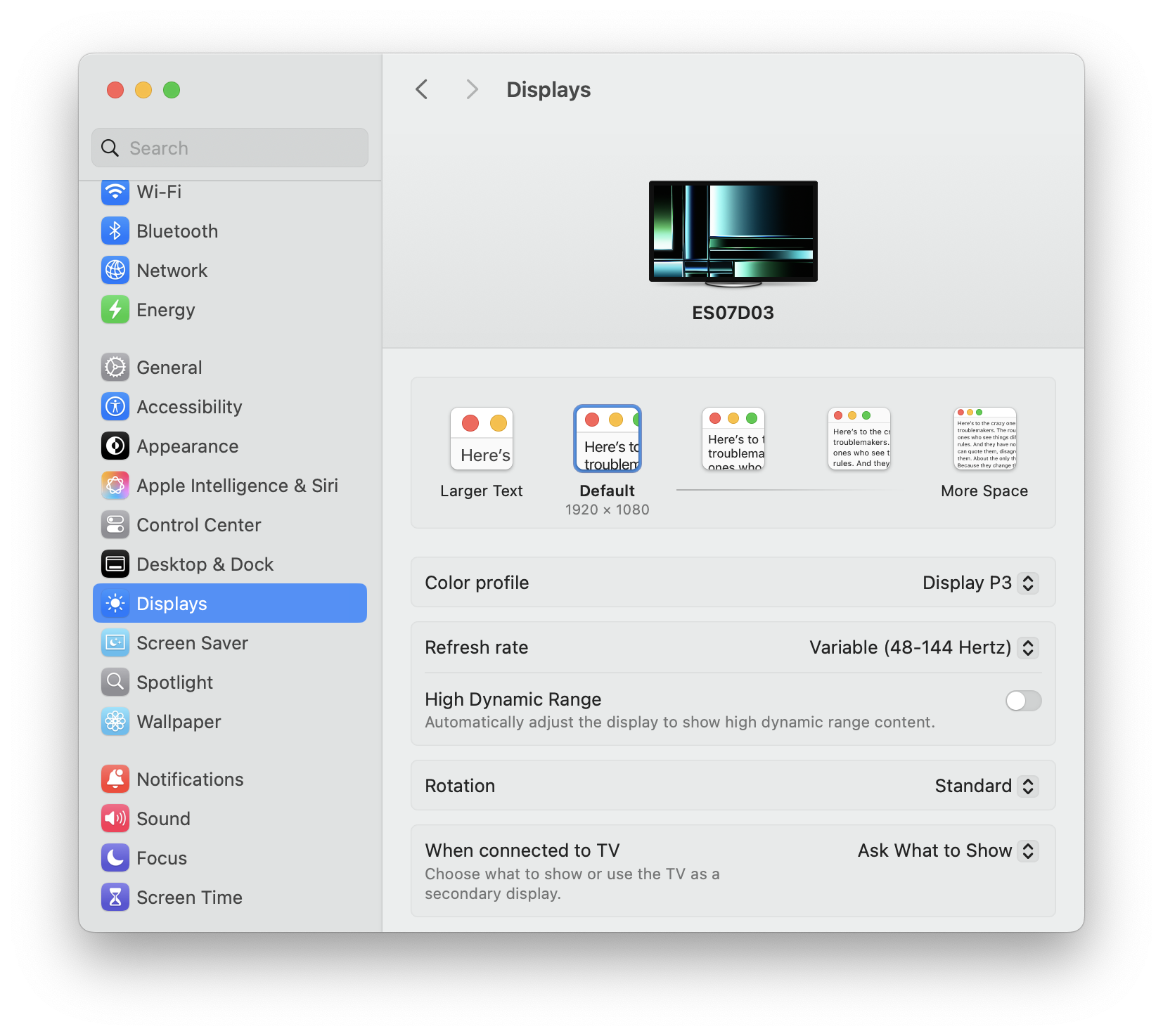Close the System Settings window

(115, 90)
